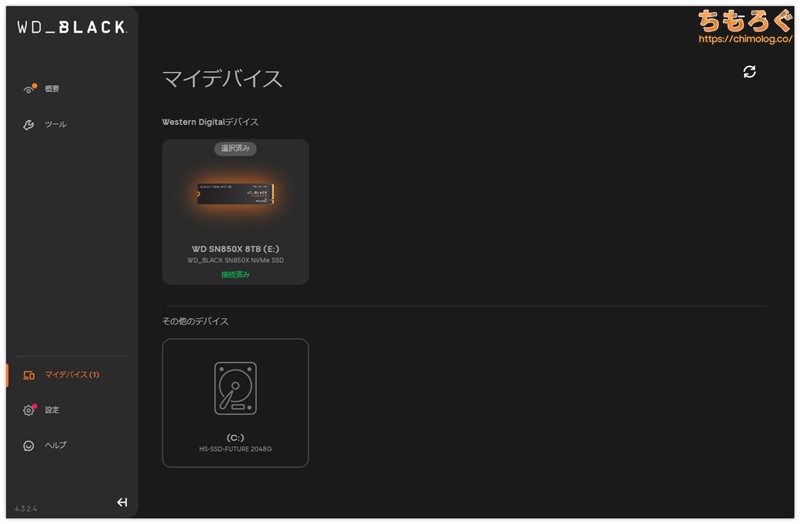
Task: Open ヘルプ menu item
Action: (x=55, y=445)
